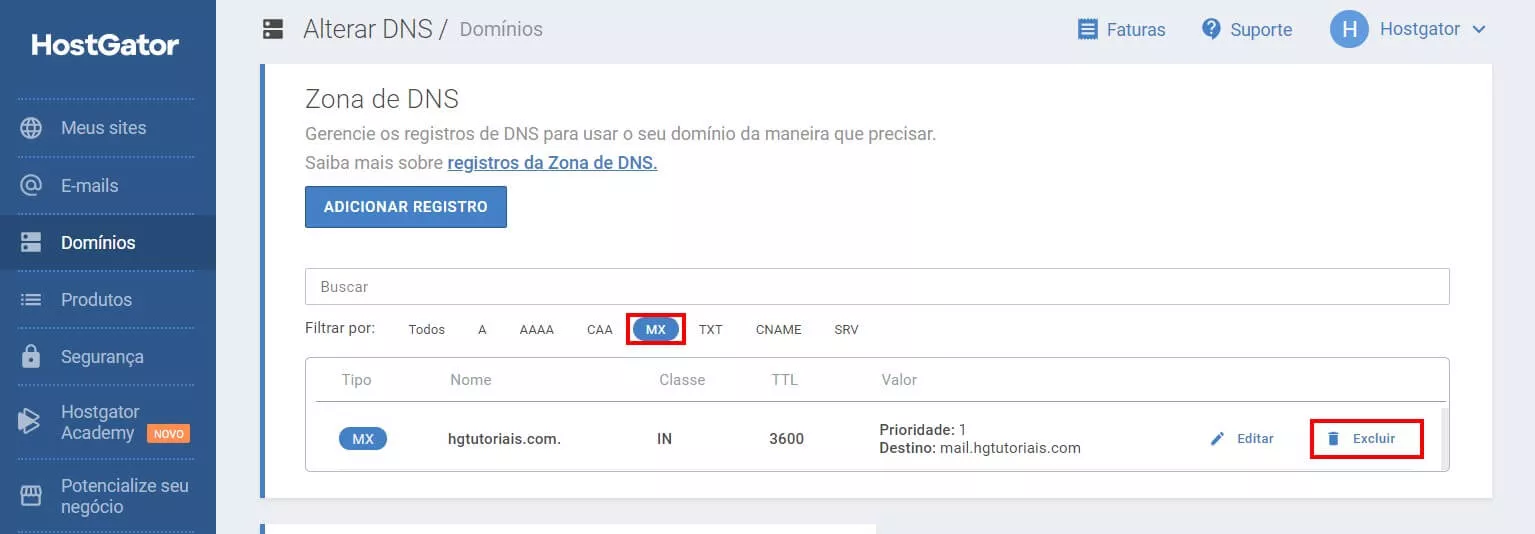Screen dimensions: 1535x534
Task: Open registros da Zona de DNS link
Action: 552,163
